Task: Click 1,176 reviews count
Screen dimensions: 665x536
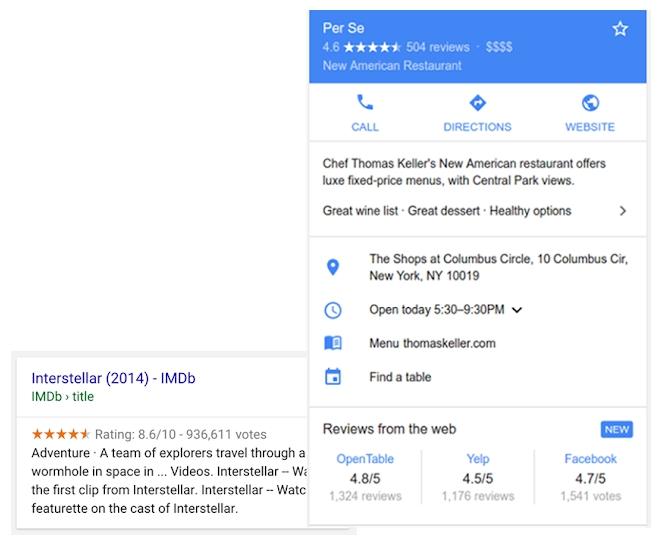Action: point(478,496)
